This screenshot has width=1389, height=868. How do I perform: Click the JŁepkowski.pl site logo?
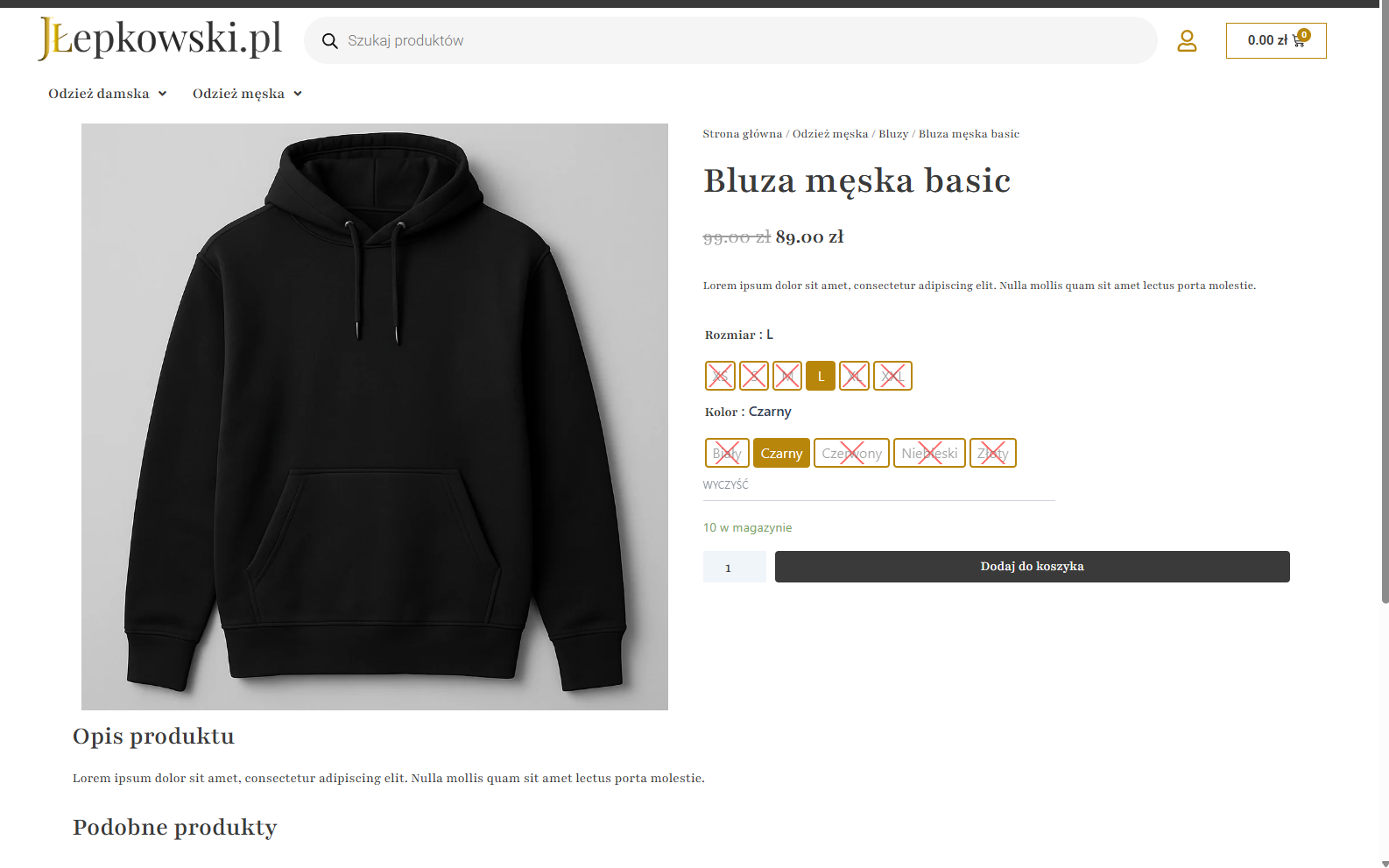point(160,39)
